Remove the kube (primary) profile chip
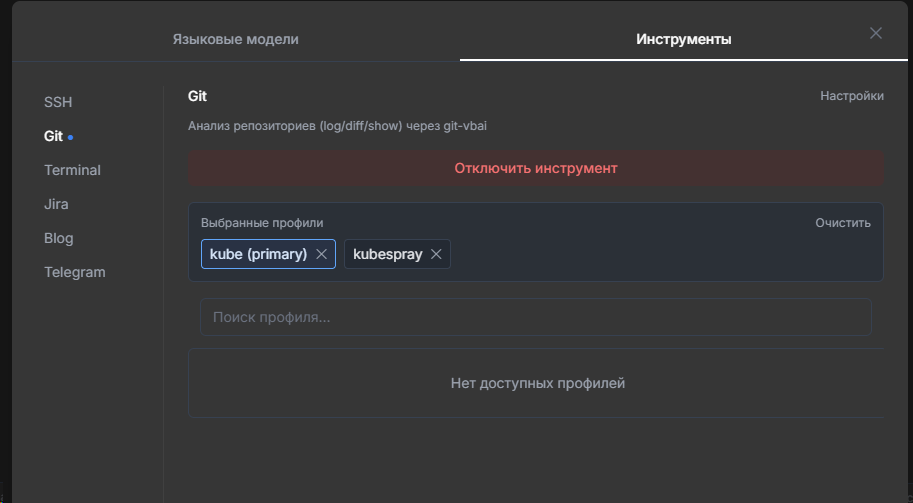Viewport: 913px width, 503px height. pos(321,254)
